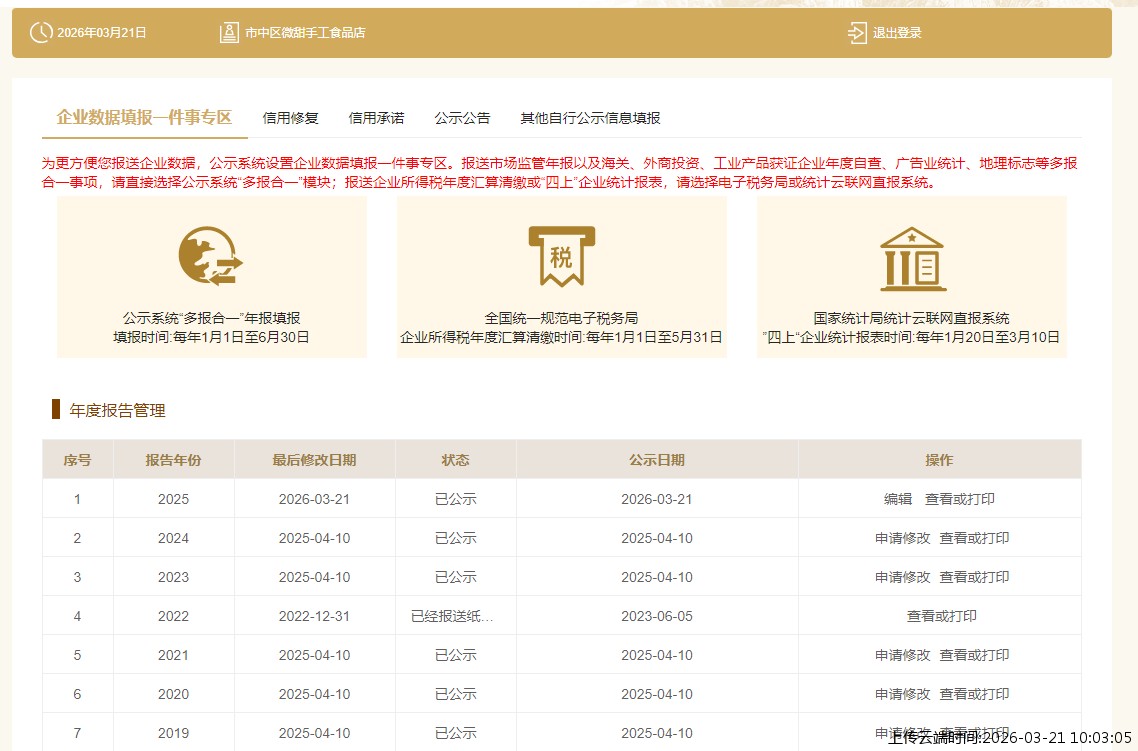
Task: Switch to the 信用修复 tab
Action: 290,117
